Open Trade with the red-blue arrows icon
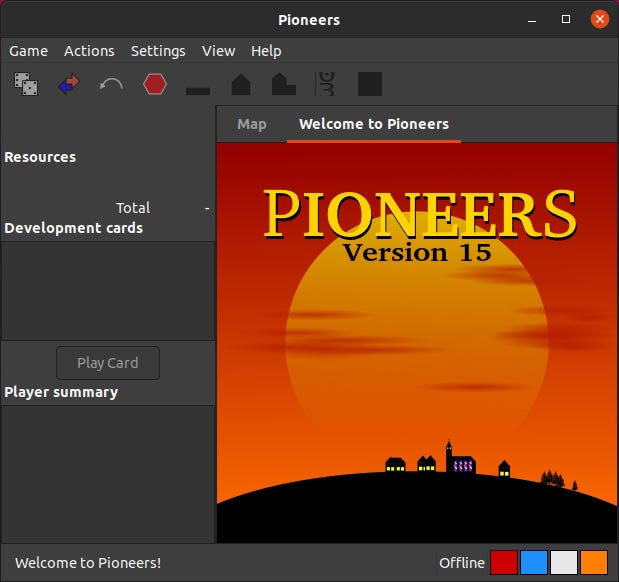 click(x=69, y=85)
